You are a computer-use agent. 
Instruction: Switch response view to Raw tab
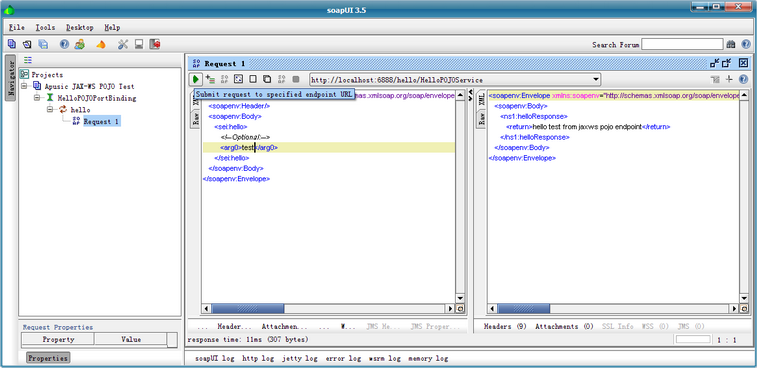pos(481,118)
